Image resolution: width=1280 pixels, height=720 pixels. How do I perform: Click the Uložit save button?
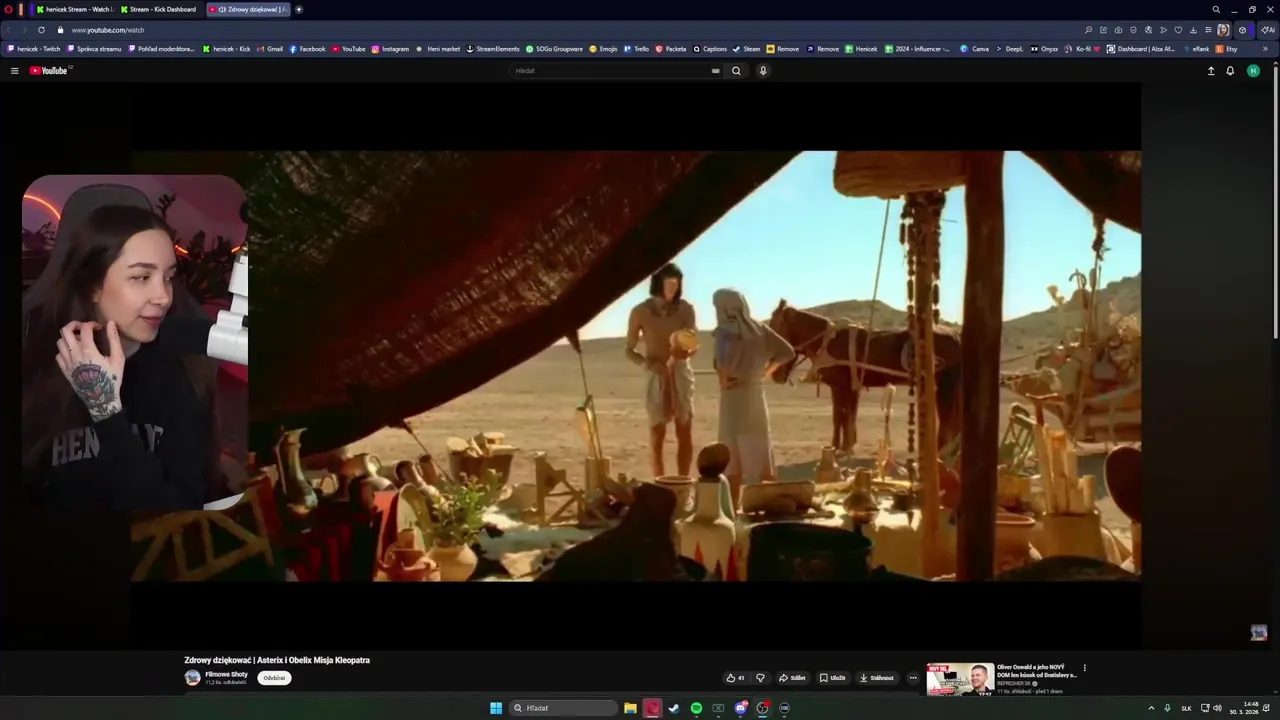tap(832, 678)
